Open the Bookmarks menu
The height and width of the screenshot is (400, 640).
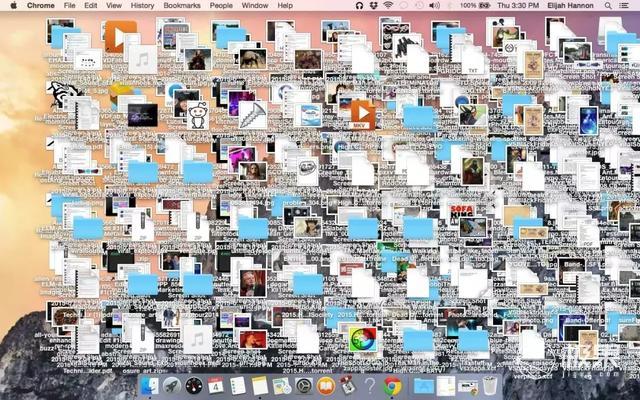pyautogui.click(x=182, y=5)
